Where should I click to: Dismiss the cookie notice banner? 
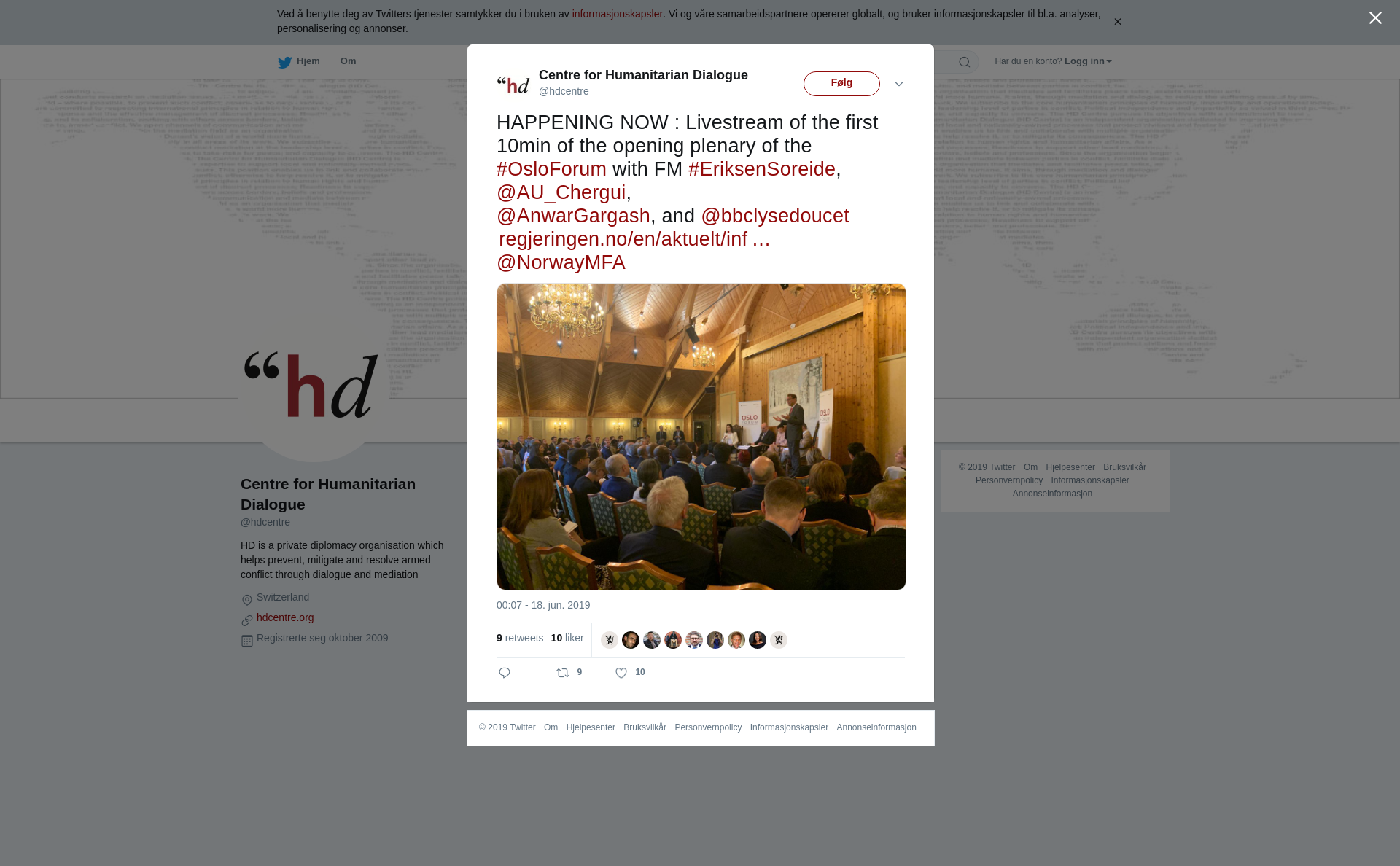[x=1117, y=22]
